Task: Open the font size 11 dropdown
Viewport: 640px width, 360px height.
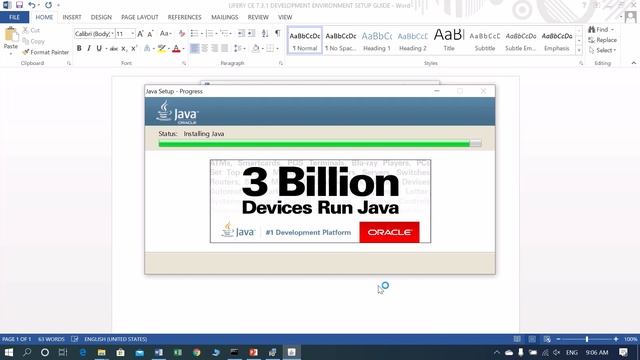Action: [133, 34]
